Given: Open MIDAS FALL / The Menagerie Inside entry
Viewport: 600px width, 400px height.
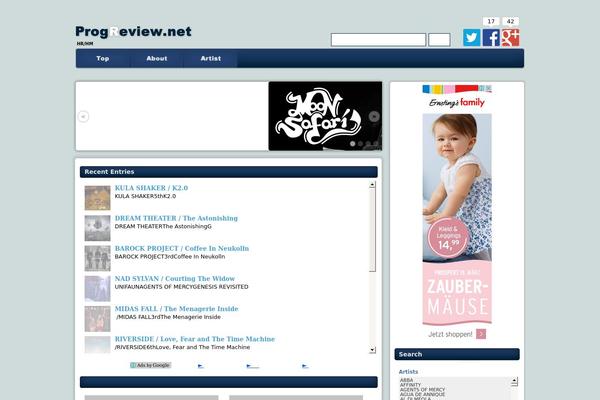Looking at the screenshot, I should pyautogui.click(x=176, y=309).
